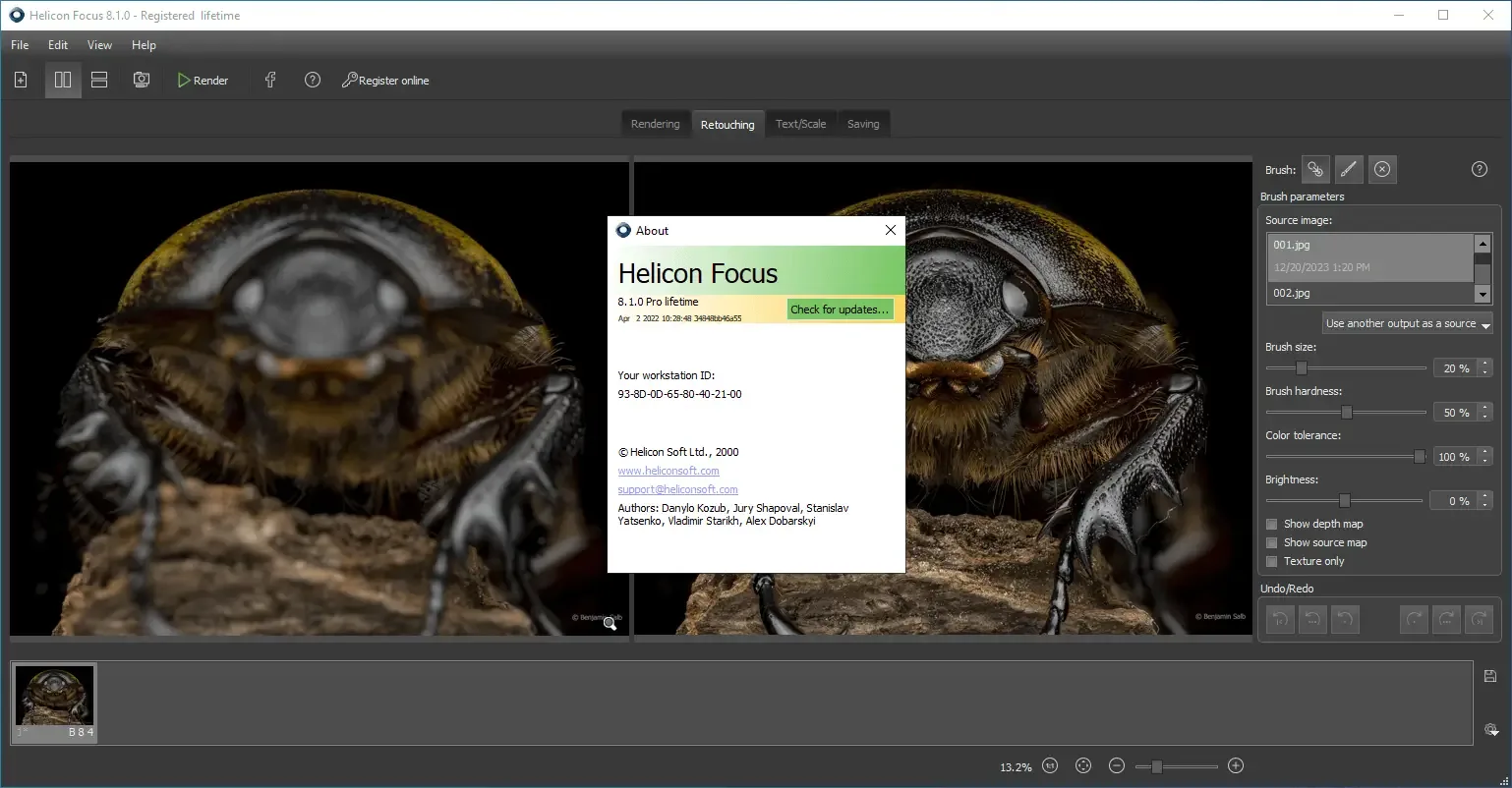
Task: Tick the Texture only checkbox
Action: tap(1272, 562)
